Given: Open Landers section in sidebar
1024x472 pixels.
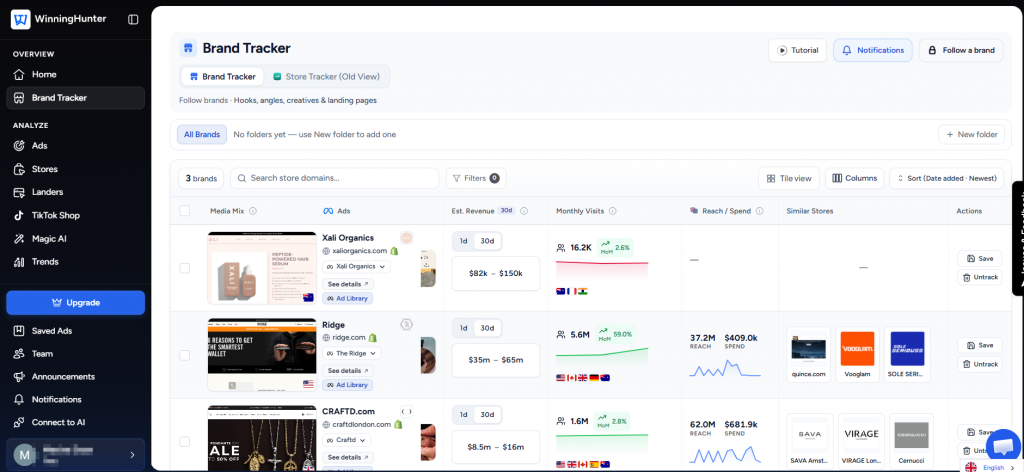Looking at the screenshot, I should click(75, 192).
